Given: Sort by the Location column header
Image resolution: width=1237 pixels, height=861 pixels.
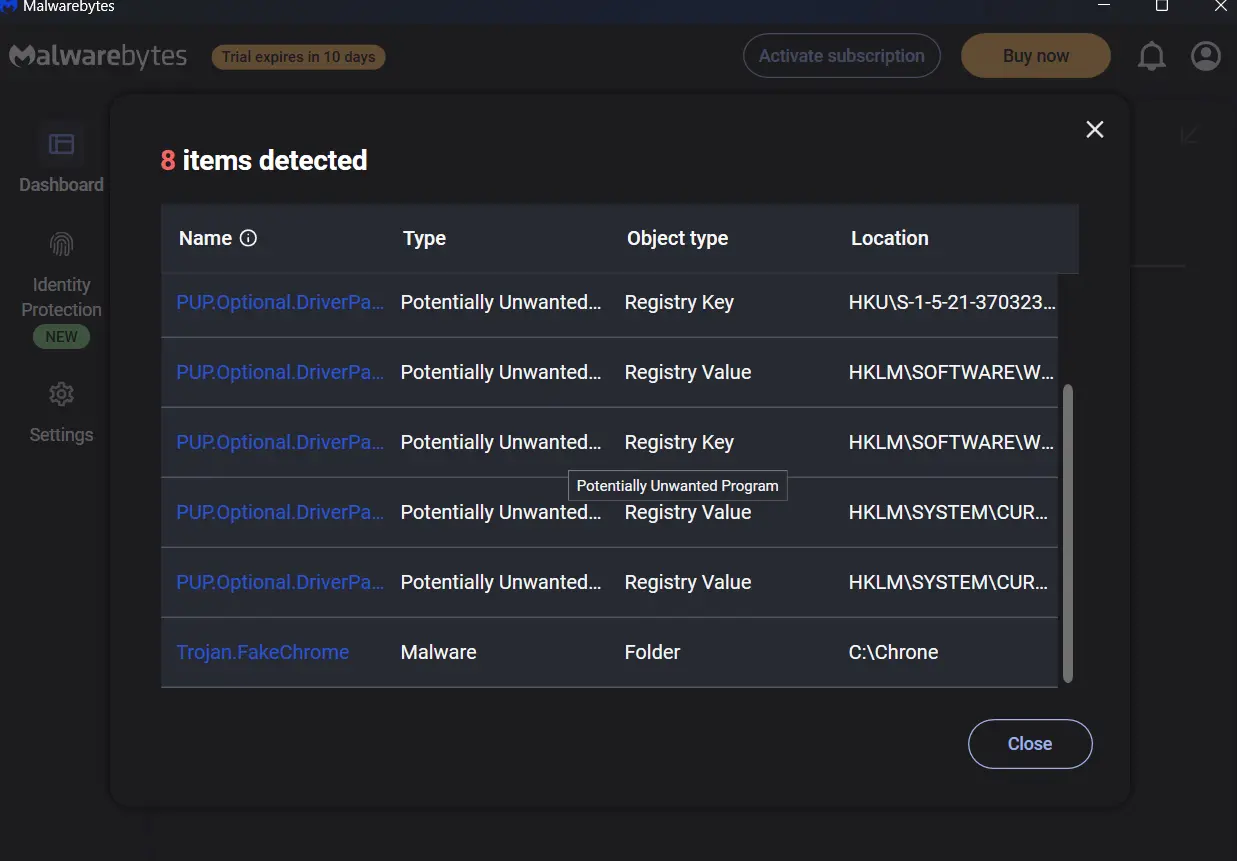Looking at the screenshot, I should point(890,238).
